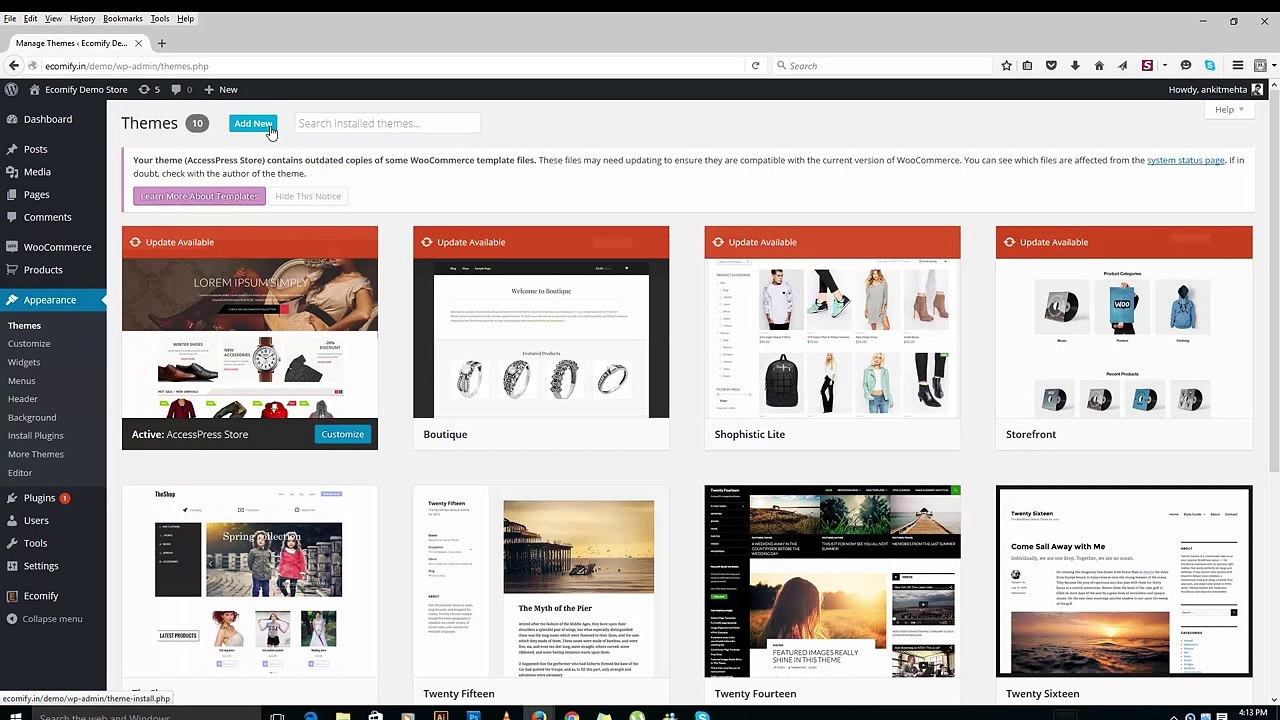This screenshot has height=720, width=1280.
Task: Open Editor under Appearance
Action: 20,473
